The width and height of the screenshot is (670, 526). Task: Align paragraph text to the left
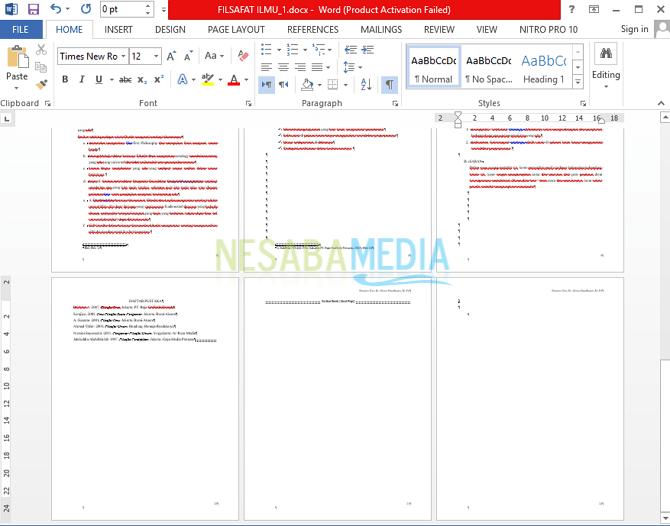pyautogui.click(x=266, y=67)
